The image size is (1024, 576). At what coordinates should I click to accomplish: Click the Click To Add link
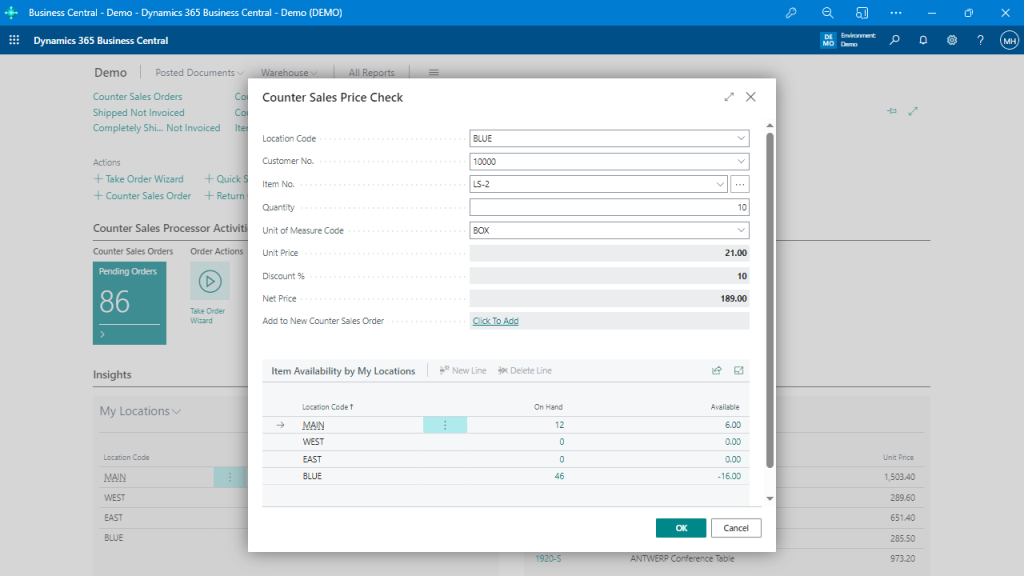point(496,320)
